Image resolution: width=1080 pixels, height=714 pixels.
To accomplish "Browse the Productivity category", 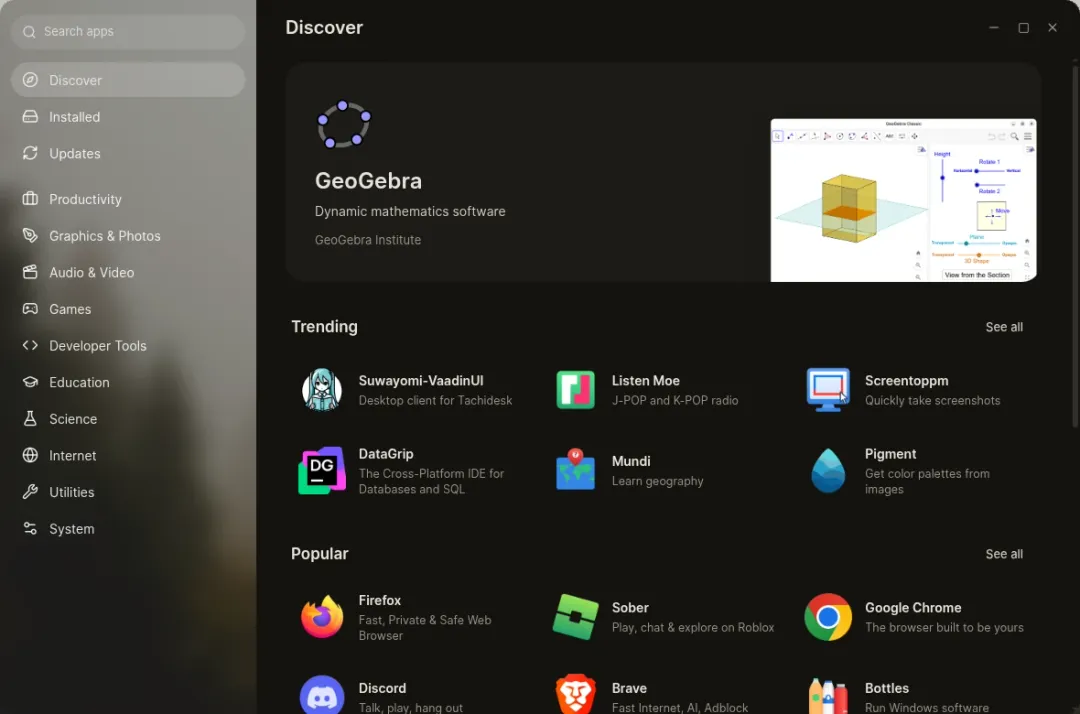I will coord(128,199).
